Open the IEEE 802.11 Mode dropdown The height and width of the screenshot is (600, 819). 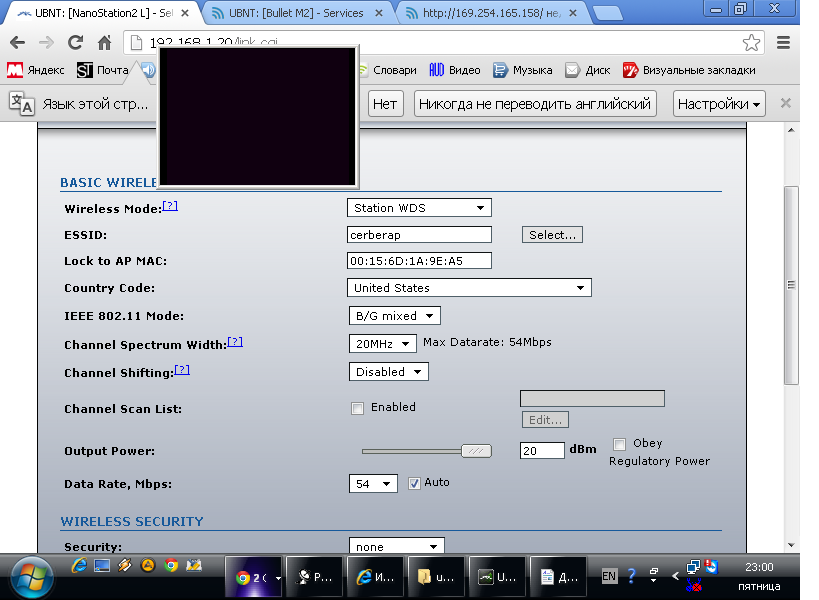(x=394, y=315)
